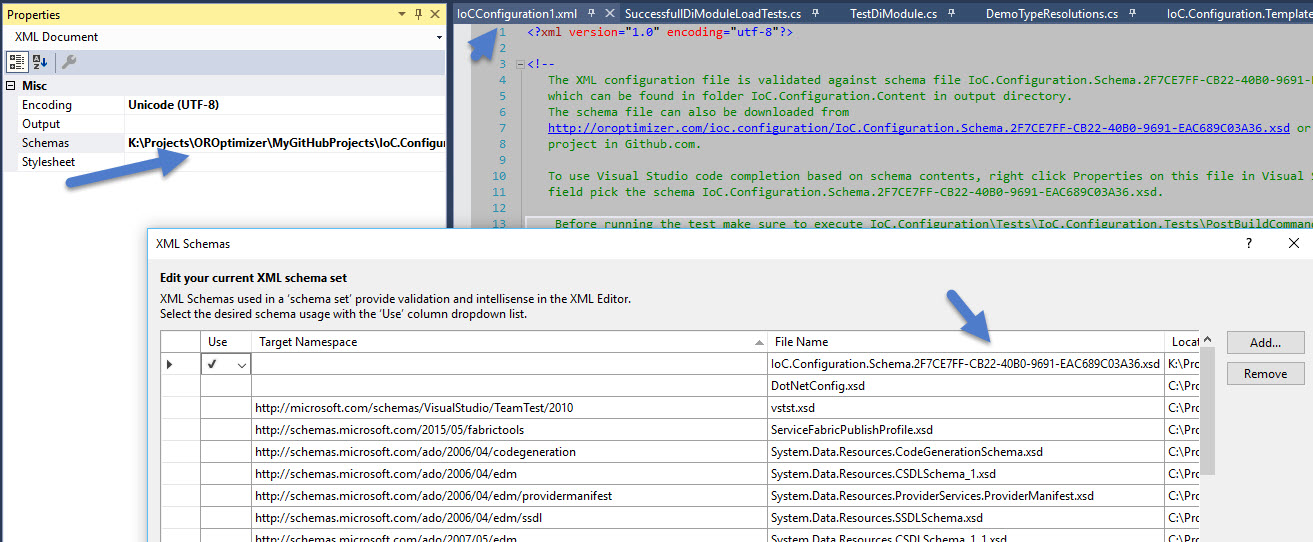Close the IoCConfiguration1.xml tab
This screenshot has width=1313, height=542.
click(610, 14)
